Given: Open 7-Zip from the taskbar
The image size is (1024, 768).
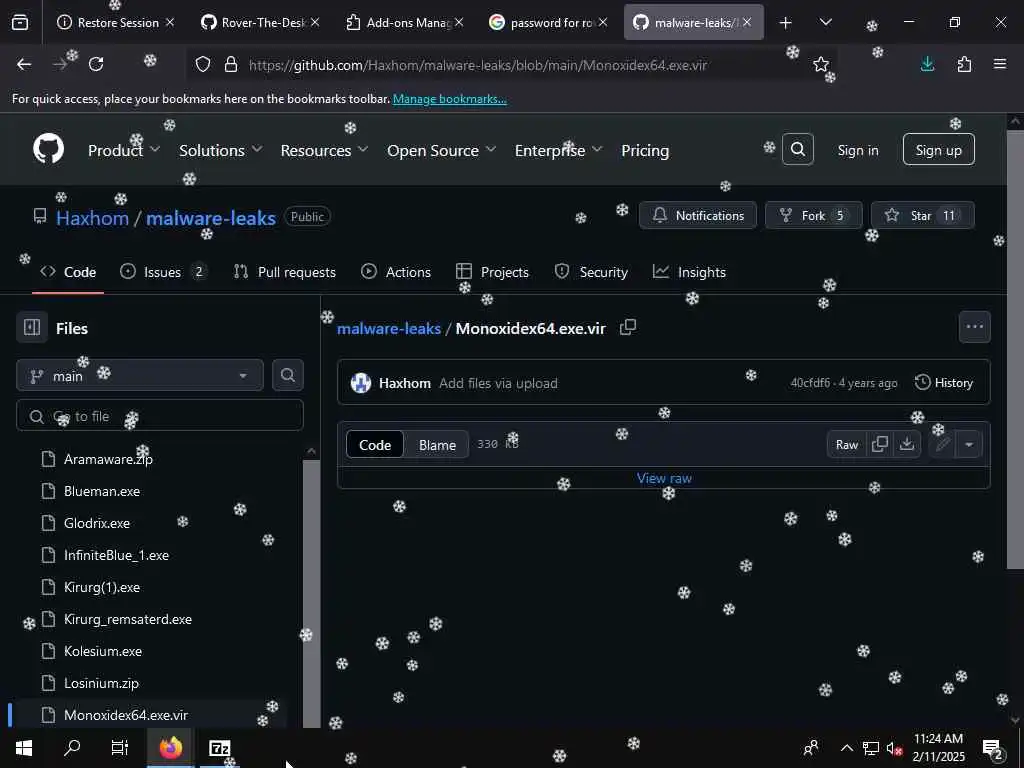Looking at the screenshot, I should pos(219,748).
